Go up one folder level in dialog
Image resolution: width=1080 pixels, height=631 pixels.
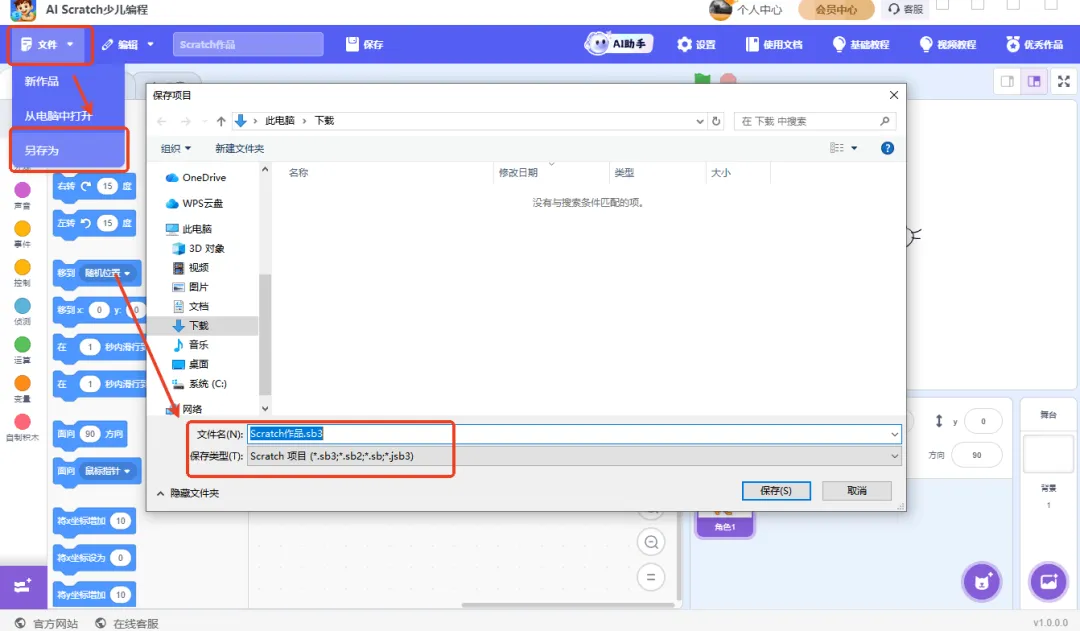pos(220,121)
